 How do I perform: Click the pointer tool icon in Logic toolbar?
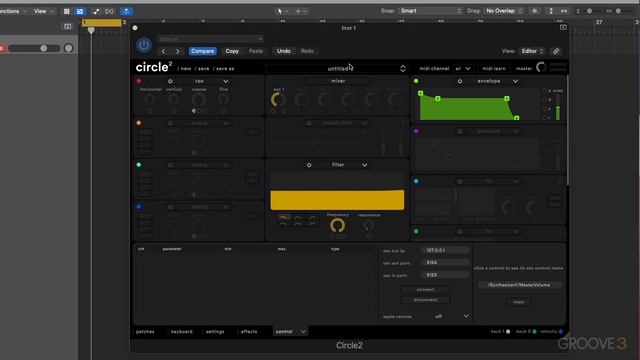tap(282, 11)
